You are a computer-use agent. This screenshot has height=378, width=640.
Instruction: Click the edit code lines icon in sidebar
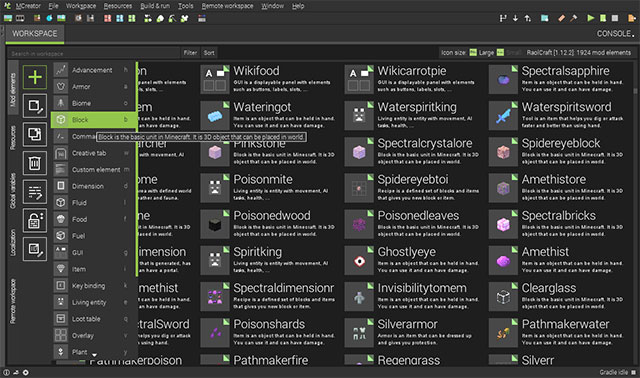35,192
